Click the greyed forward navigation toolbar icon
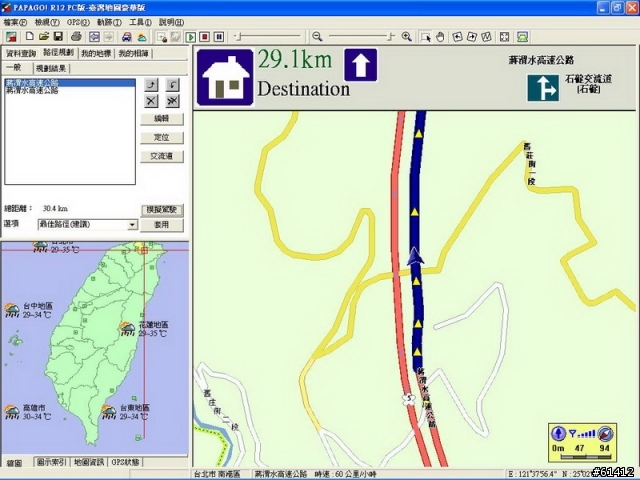This screenshot has height=480, width=640. (109, 37)
